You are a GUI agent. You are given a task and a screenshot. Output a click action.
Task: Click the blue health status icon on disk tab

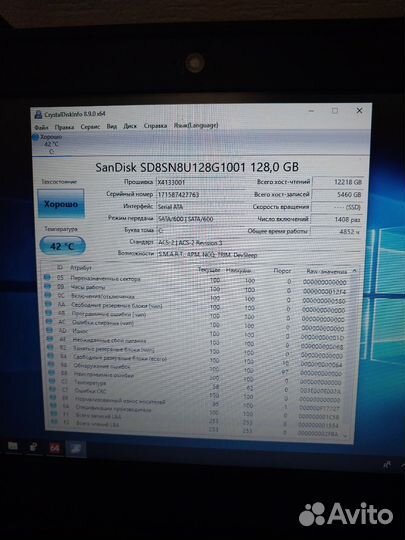[35, 138]
